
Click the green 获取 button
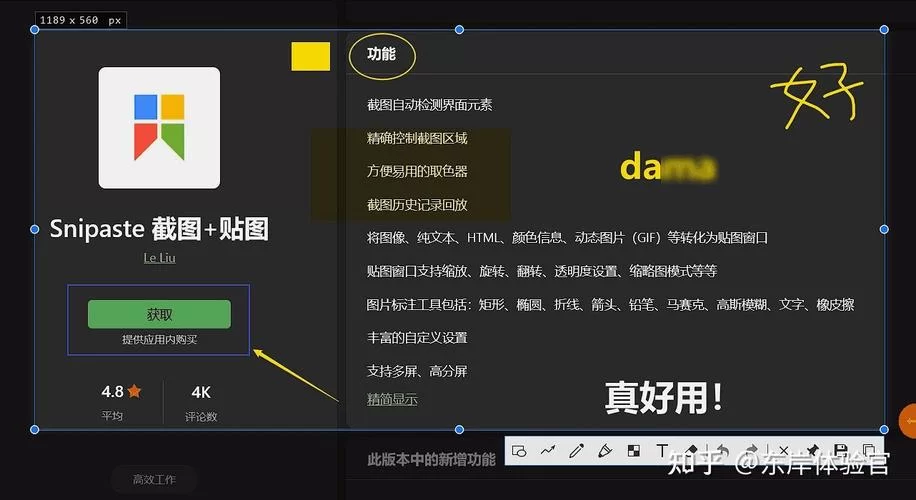click(x=159, y=314)
